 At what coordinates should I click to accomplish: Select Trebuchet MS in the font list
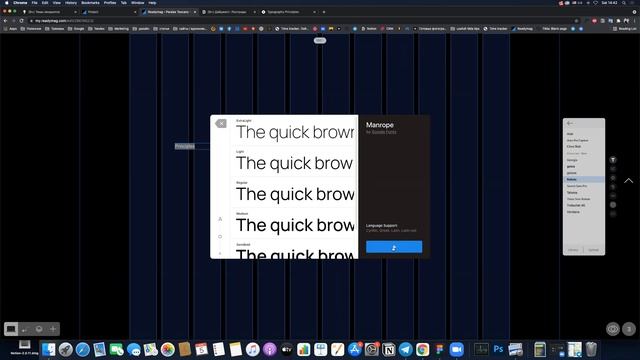pos(576,205)
